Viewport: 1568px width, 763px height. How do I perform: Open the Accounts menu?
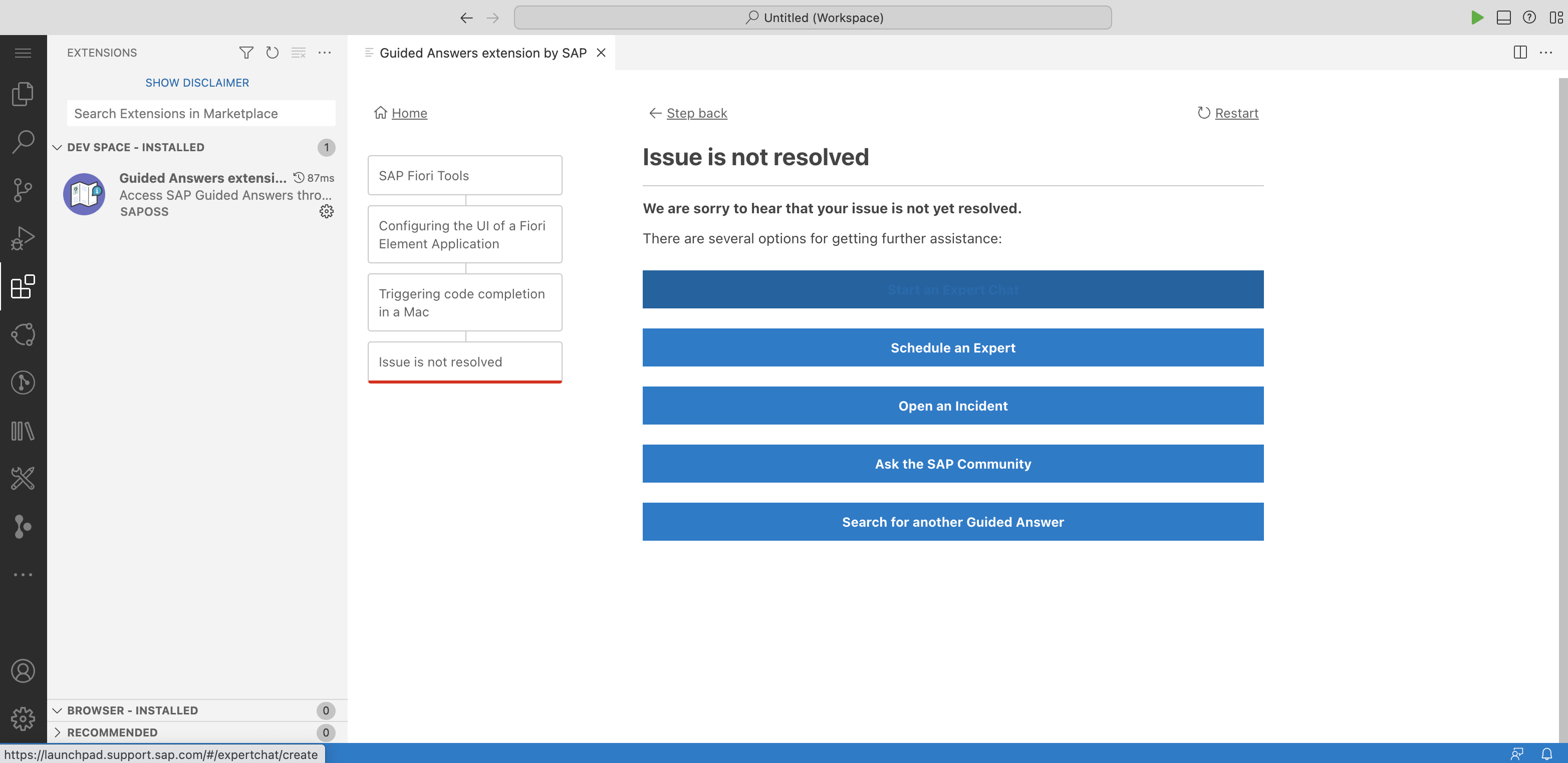pyautogui.click(x=23, y=670)
